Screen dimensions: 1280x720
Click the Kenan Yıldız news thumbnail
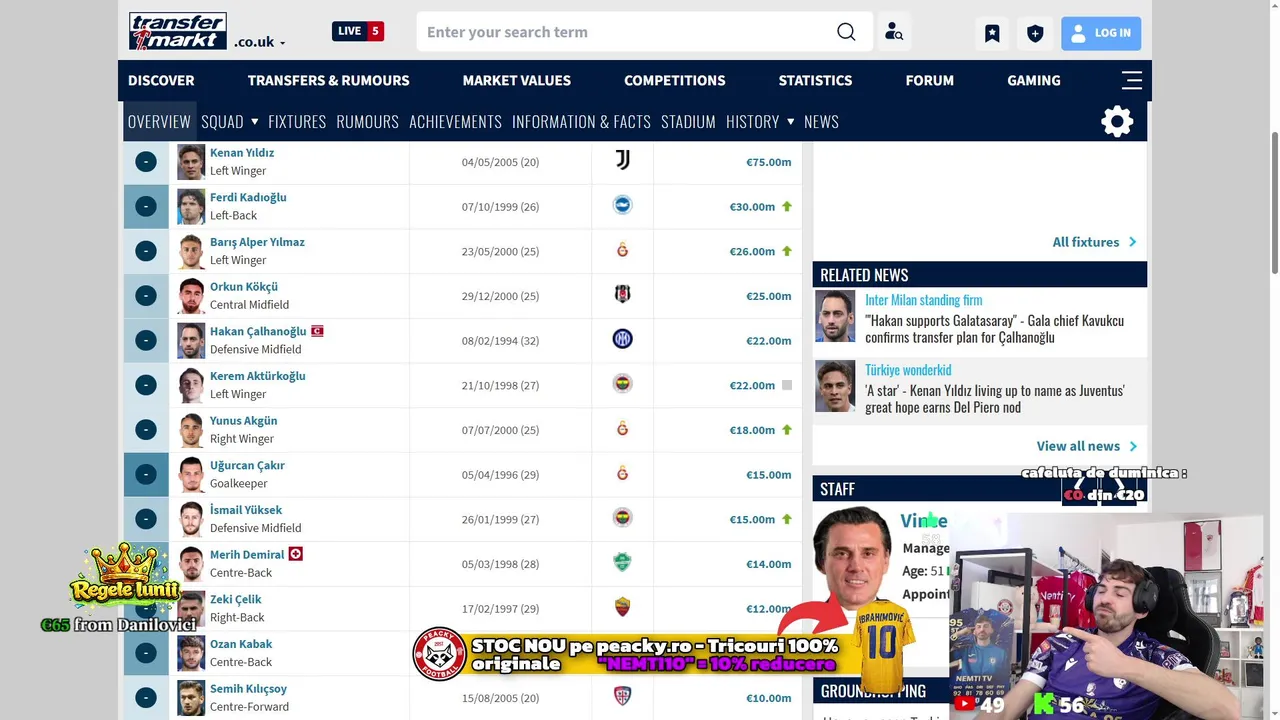[x=835, y=387]
